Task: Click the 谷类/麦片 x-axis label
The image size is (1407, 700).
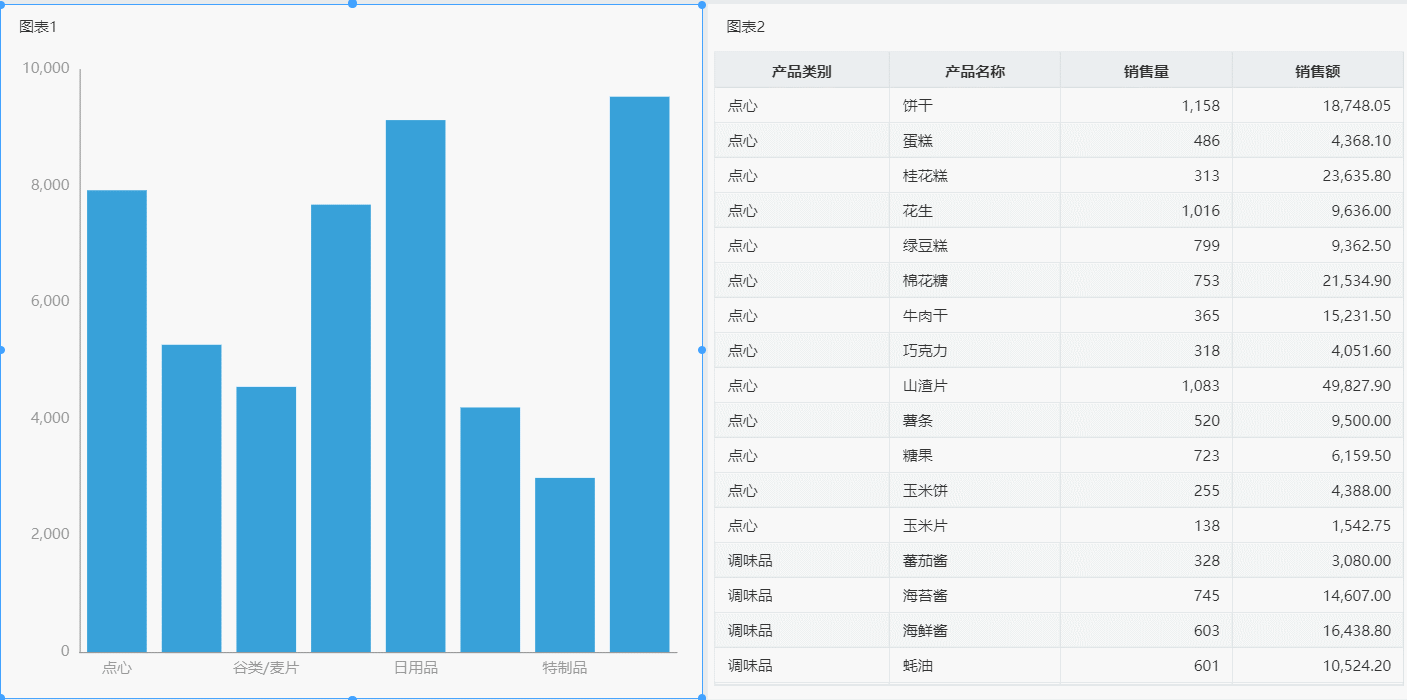Action: [x=266, y=668]
